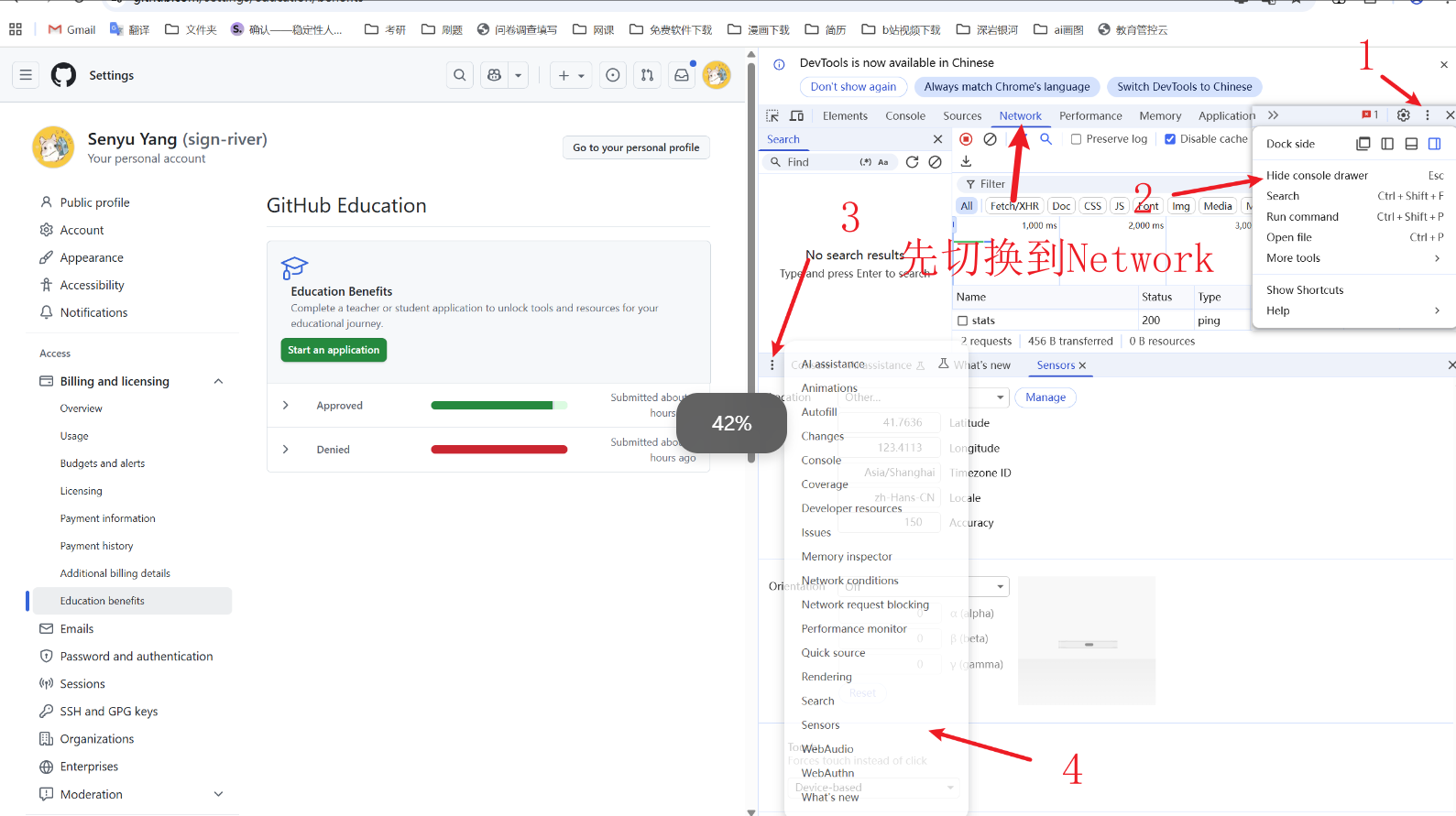Click the drawer's three-dot more tools icon
This screenshot has width=1456, height=816.
(772, 364)
